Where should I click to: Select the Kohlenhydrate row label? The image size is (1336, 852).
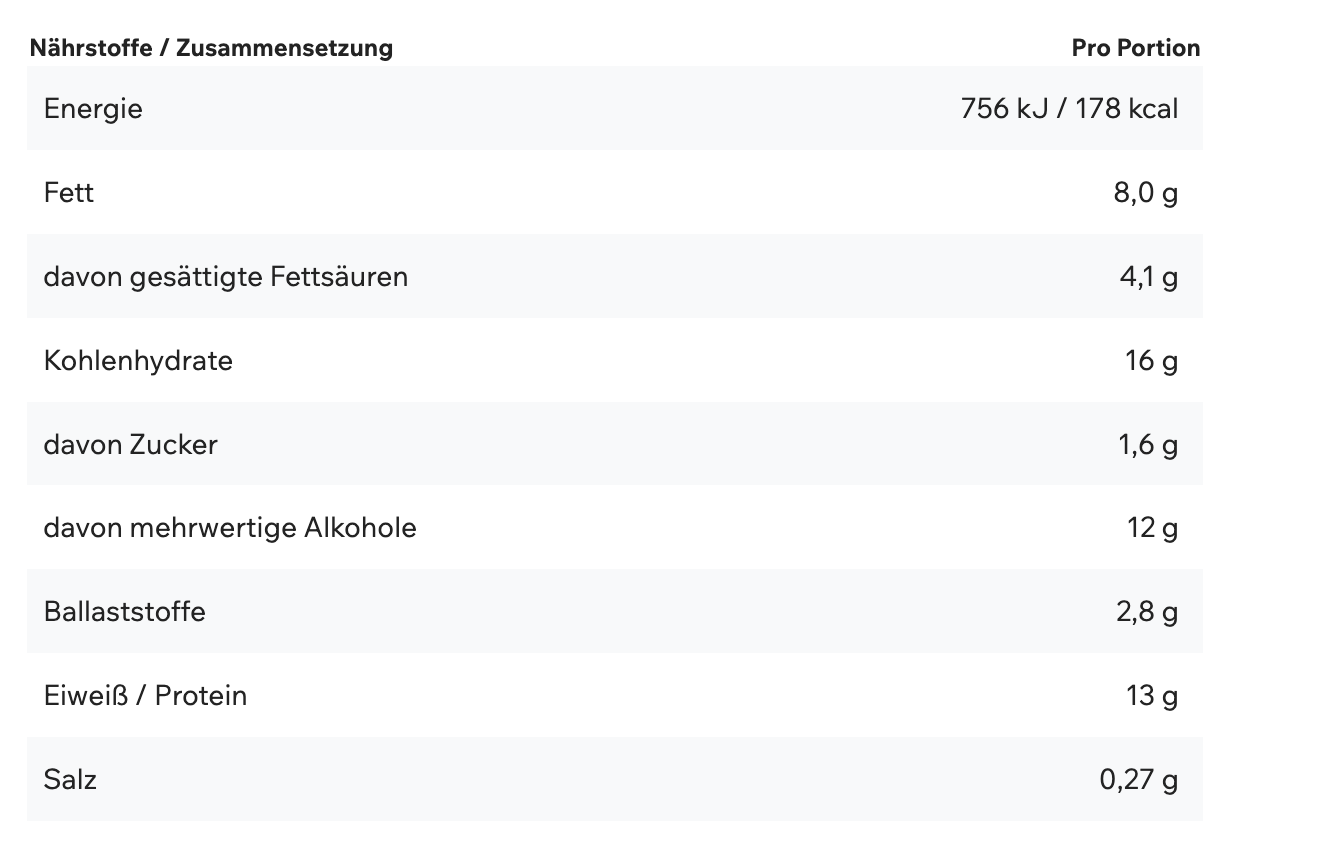point(138,360)
